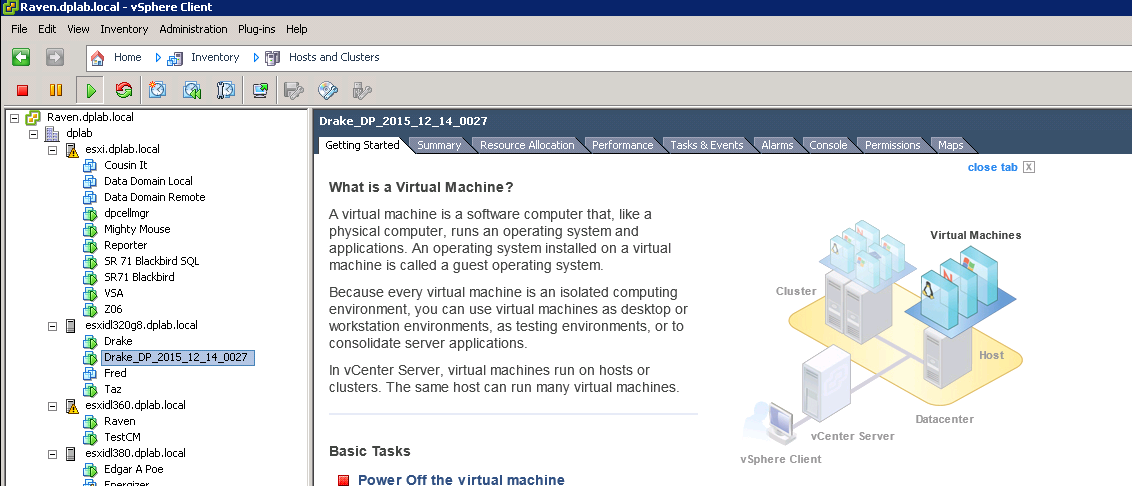Collapse the dplab datacenter node
The height and width of the screenshot is (486, 1132).
[x=33, y=134]
